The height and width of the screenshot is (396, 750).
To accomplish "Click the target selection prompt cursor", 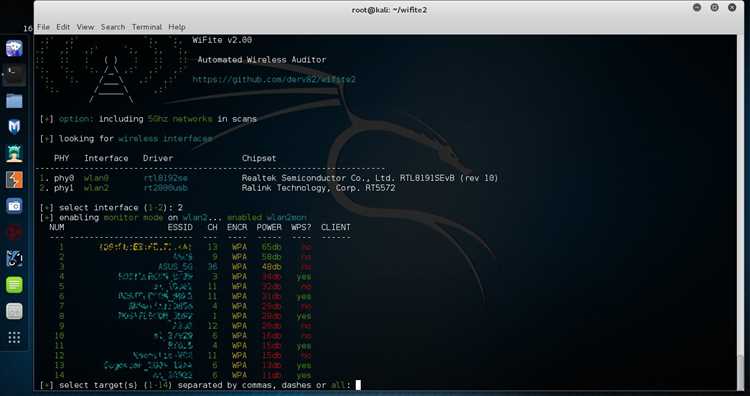I will [x=358, y=385].
